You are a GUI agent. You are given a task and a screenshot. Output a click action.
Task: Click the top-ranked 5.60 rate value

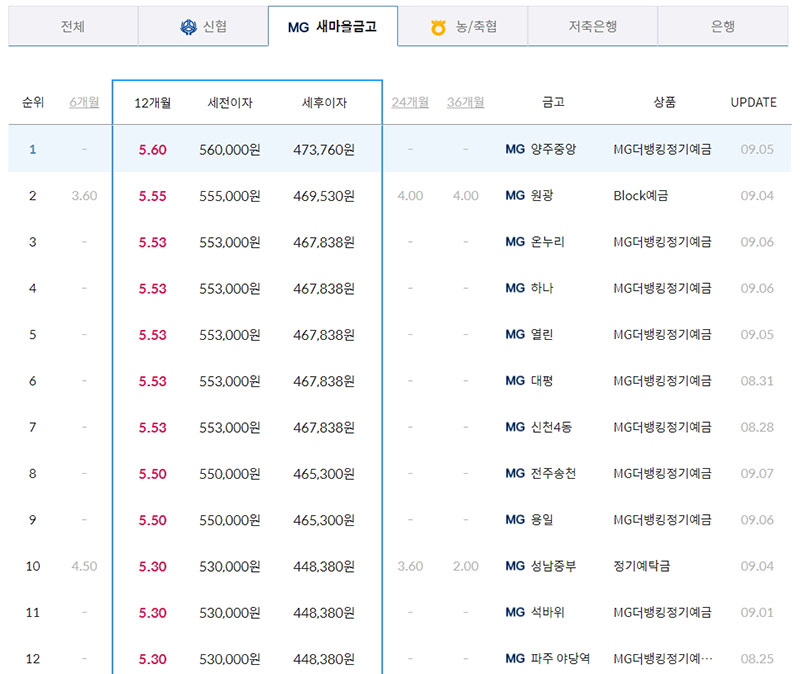point(154,148)
